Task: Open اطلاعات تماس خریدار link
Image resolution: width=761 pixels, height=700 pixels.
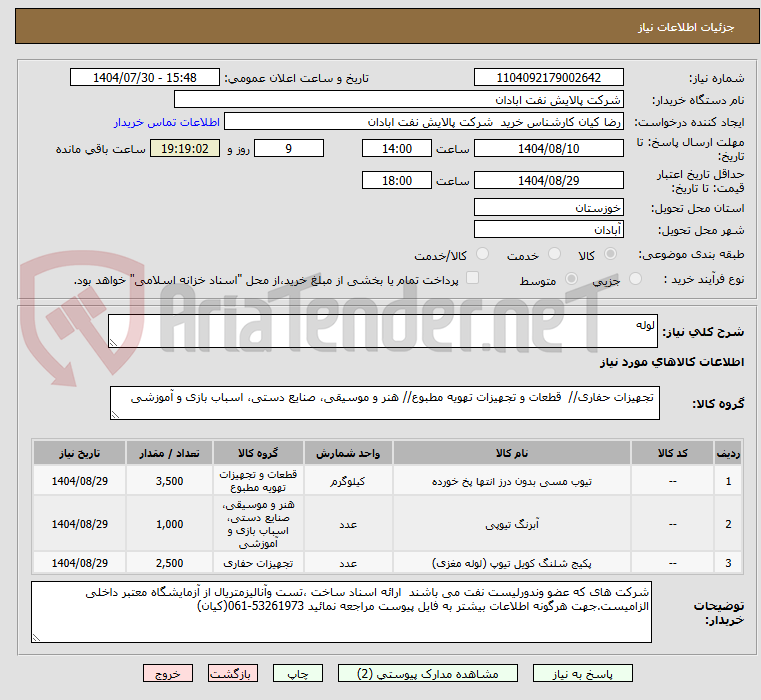Action: click(x=166, y=122)
